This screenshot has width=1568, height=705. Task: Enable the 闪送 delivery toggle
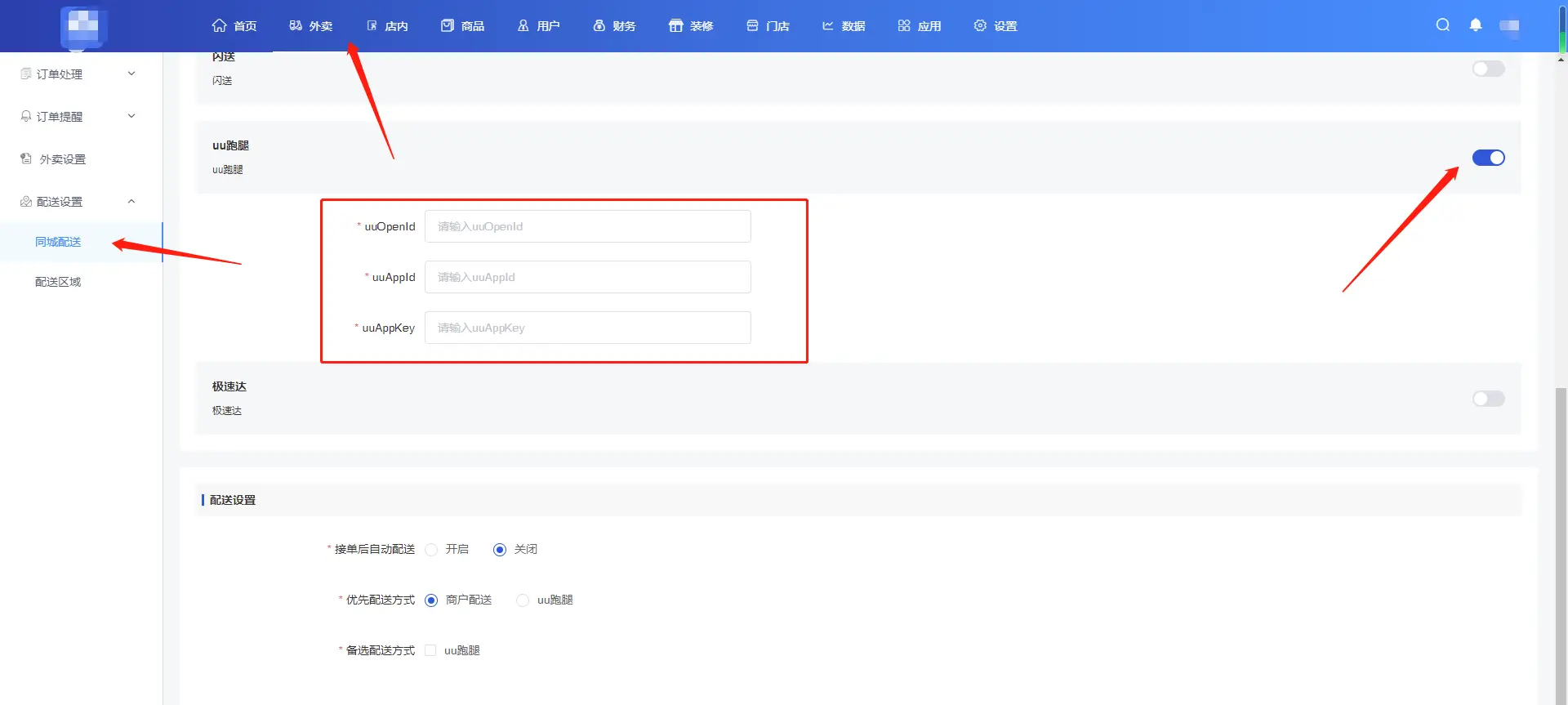point(1488,69)
